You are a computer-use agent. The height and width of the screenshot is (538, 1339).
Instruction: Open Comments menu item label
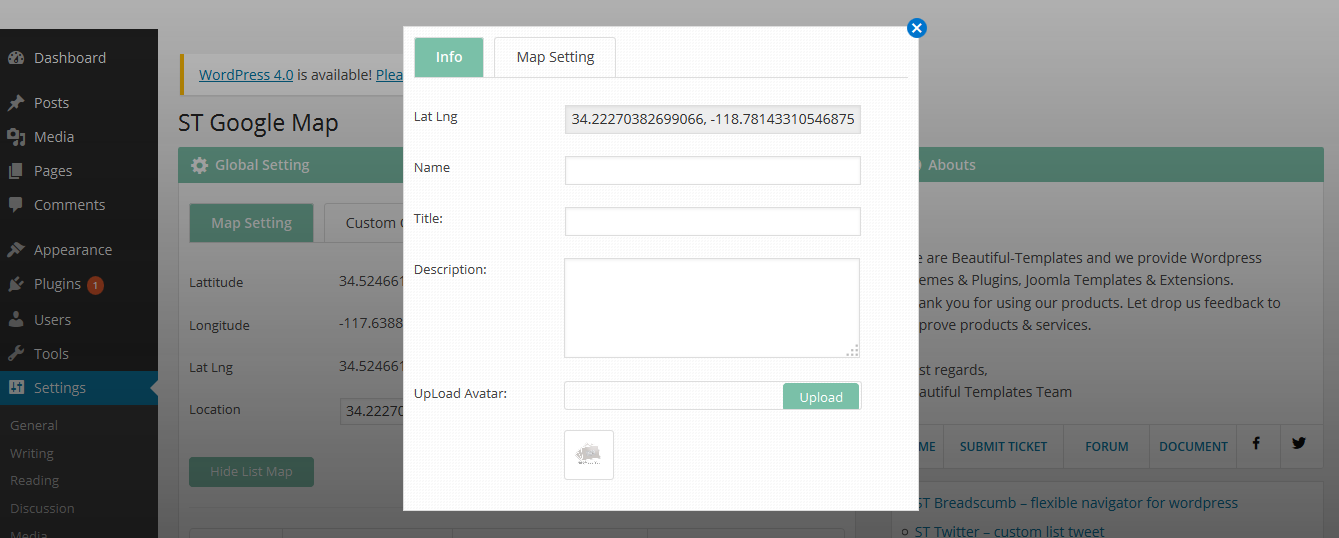(x=69, y=205)
